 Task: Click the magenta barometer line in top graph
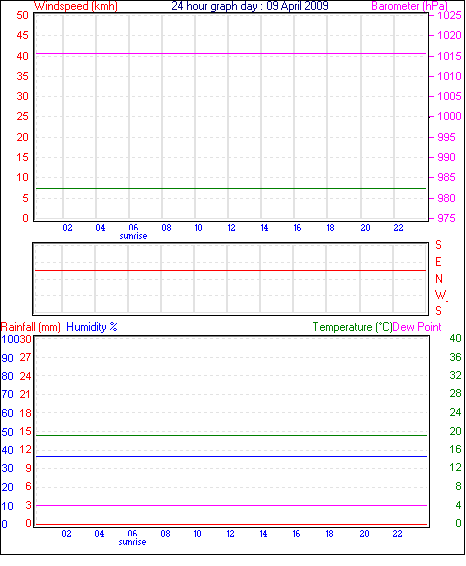pos(231,53)
